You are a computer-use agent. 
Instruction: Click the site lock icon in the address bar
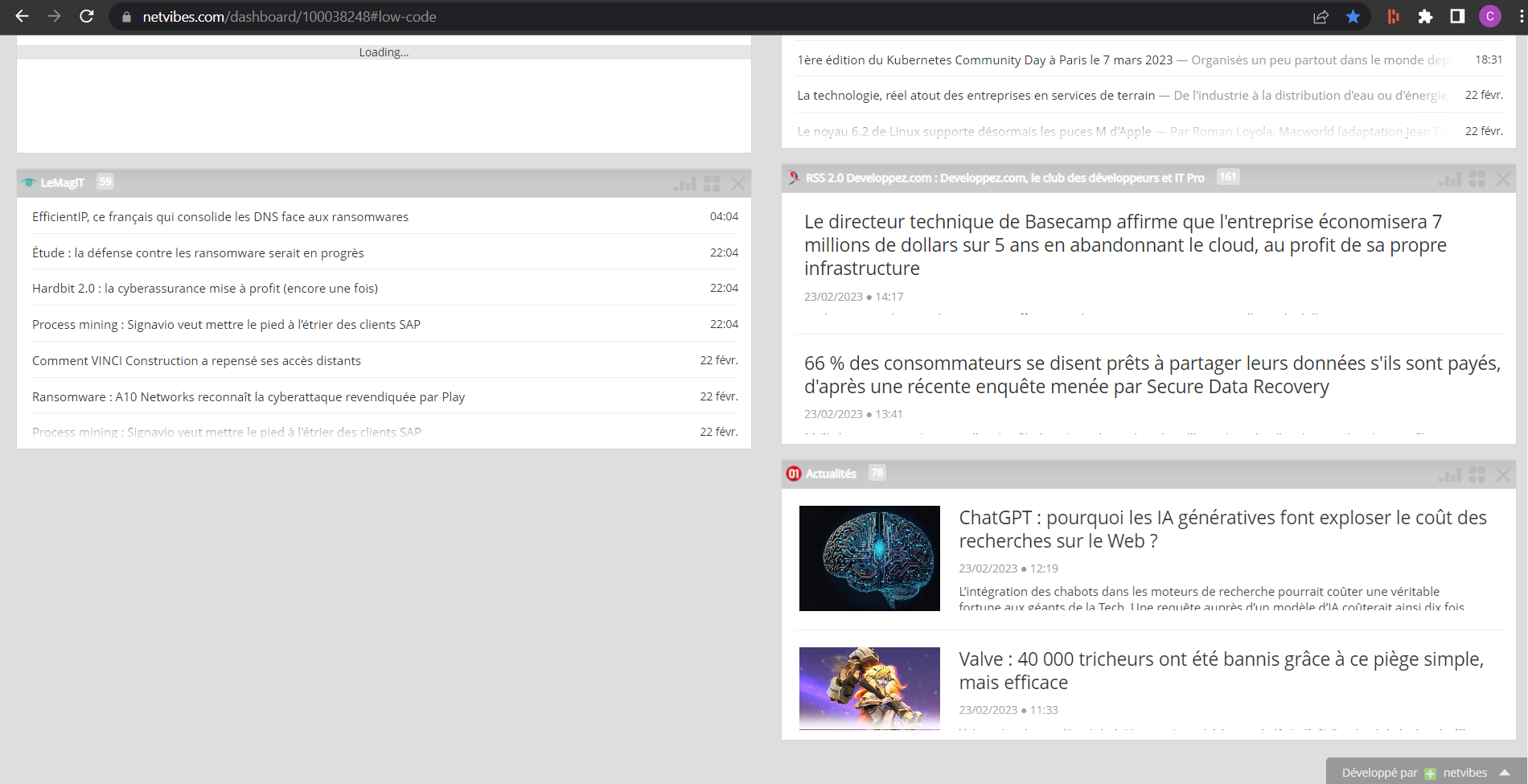[126, 17]
